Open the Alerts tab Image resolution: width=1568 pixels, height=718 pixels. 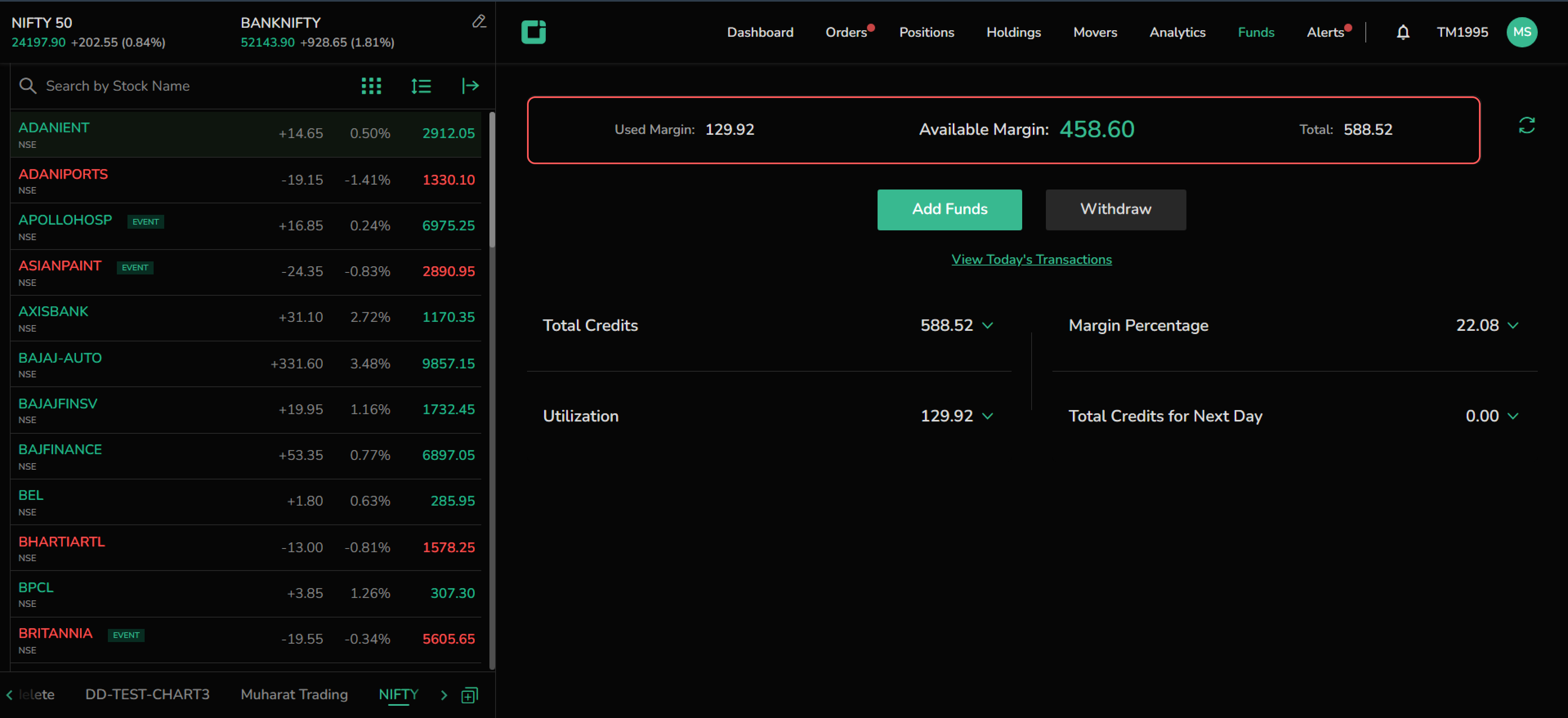click(1325, 32)
